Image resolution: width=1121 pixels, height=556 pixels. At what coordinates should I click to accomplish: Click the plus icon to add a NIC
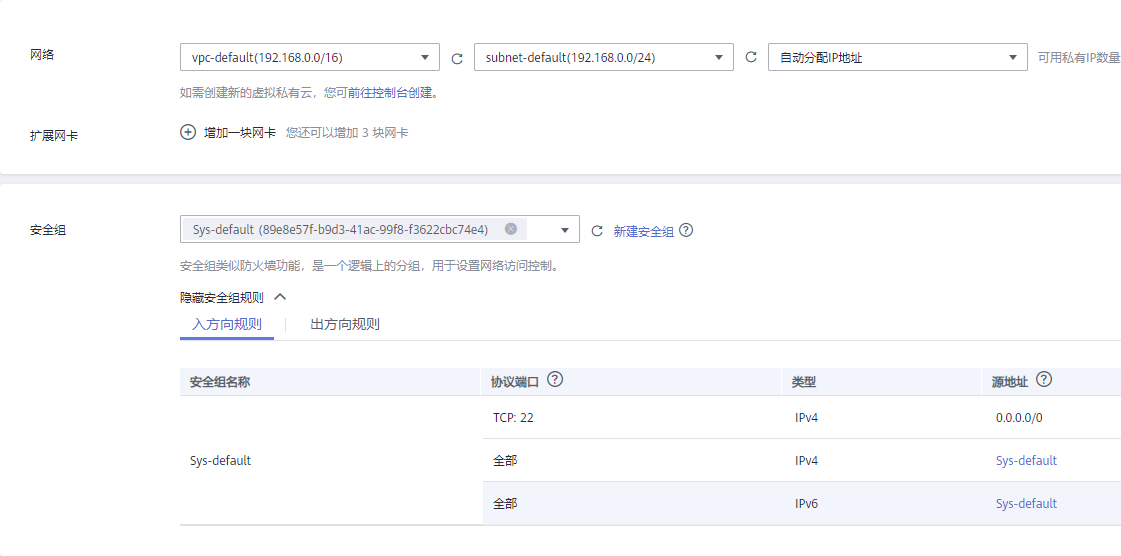(x=188, y=132)
